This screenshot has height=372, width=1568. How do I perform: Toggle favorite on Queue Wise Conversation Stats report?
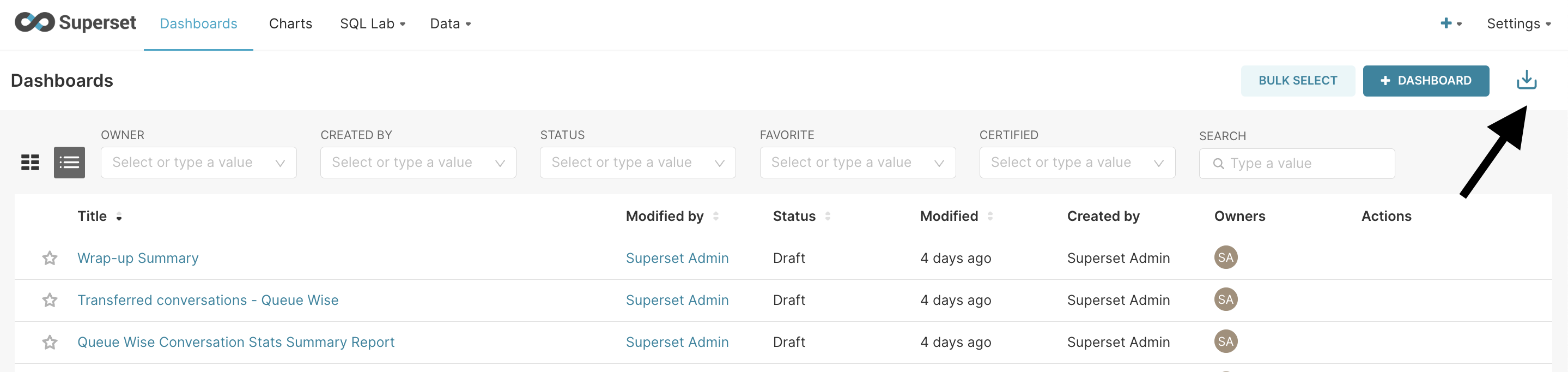[50, 342]
